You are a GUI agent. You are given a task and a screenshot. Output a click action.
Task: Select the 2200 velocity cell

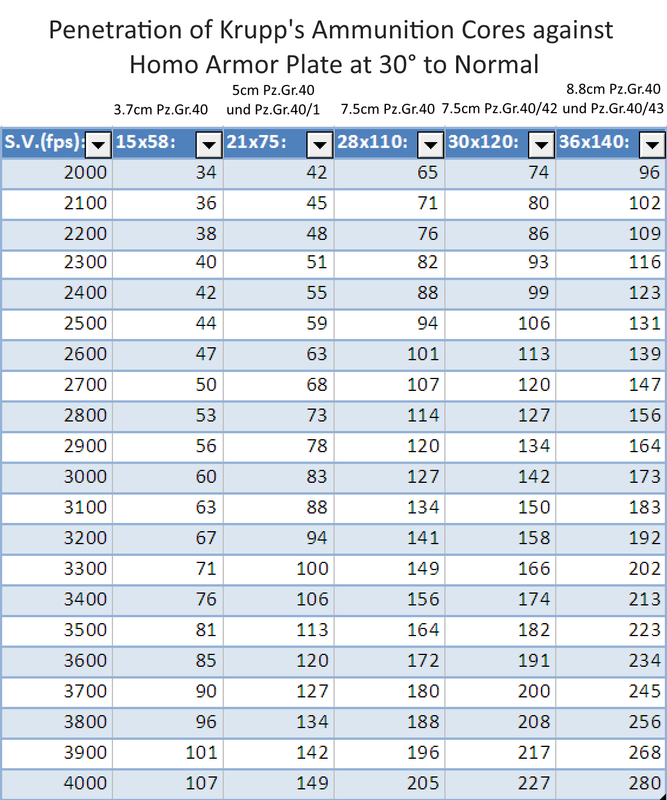pyautogui.click(x=57, y=235)
